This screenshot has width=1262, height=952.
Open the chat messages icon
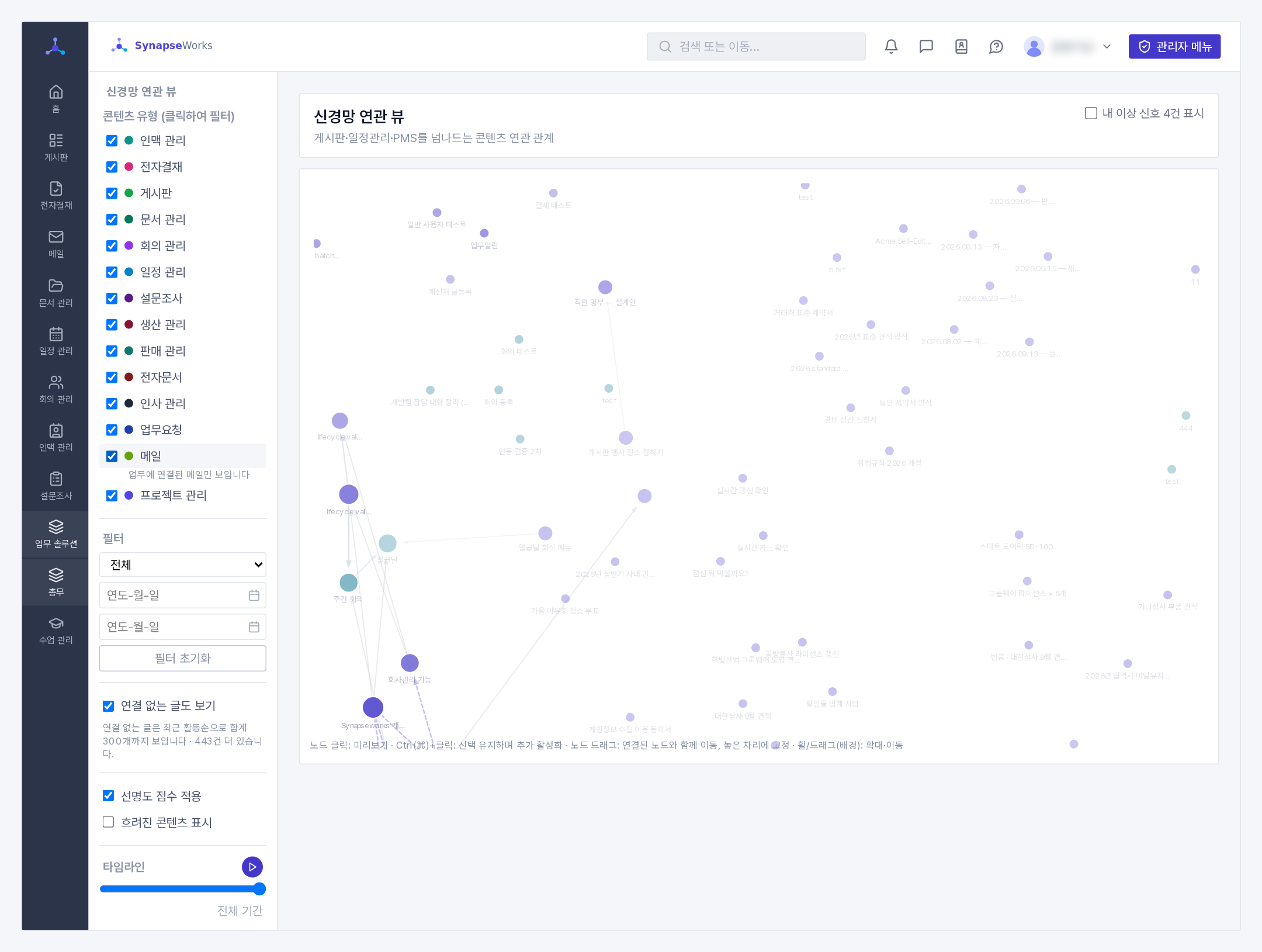point(926,46)
